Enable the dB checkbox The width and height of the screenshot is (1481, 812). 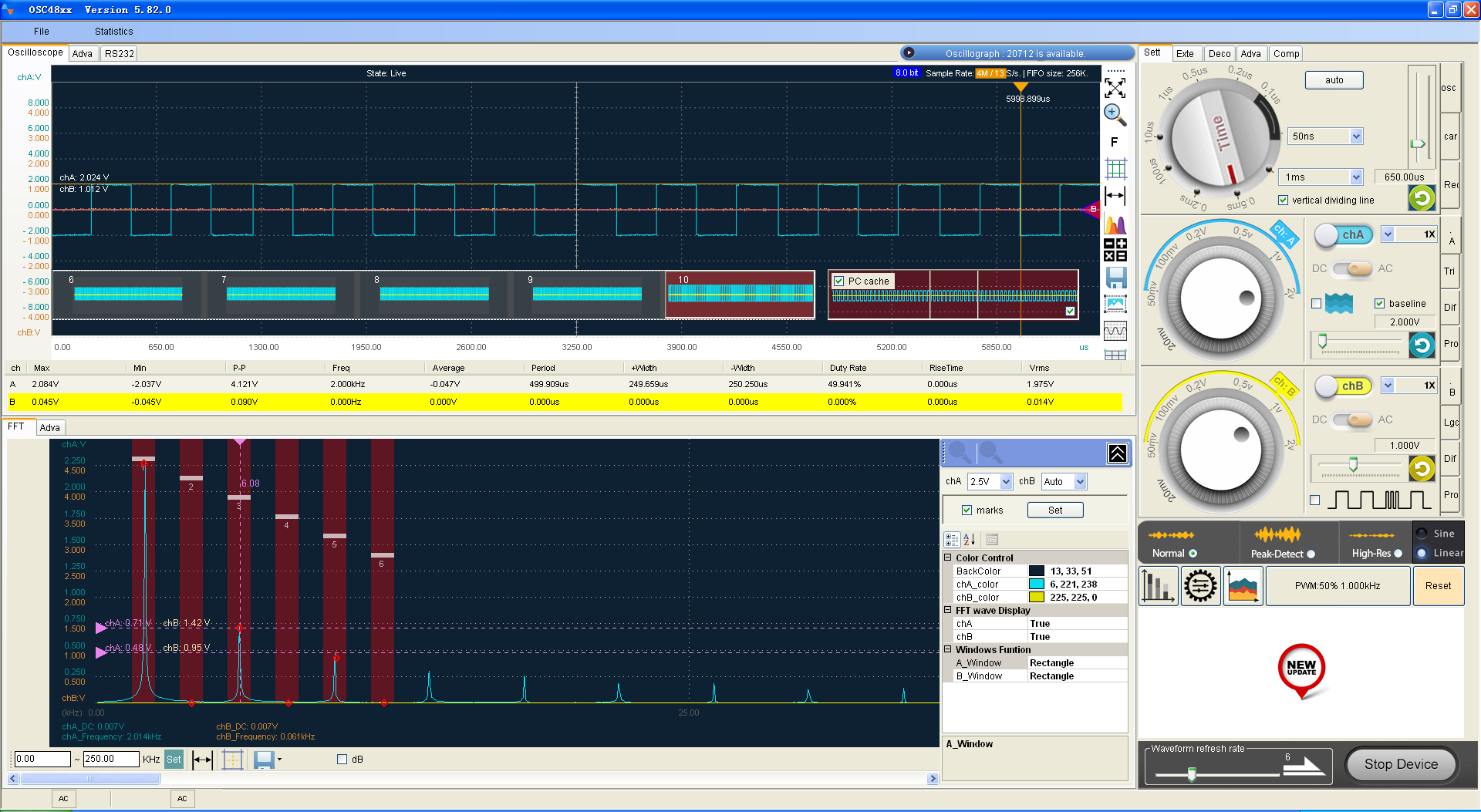click(342, 760)
